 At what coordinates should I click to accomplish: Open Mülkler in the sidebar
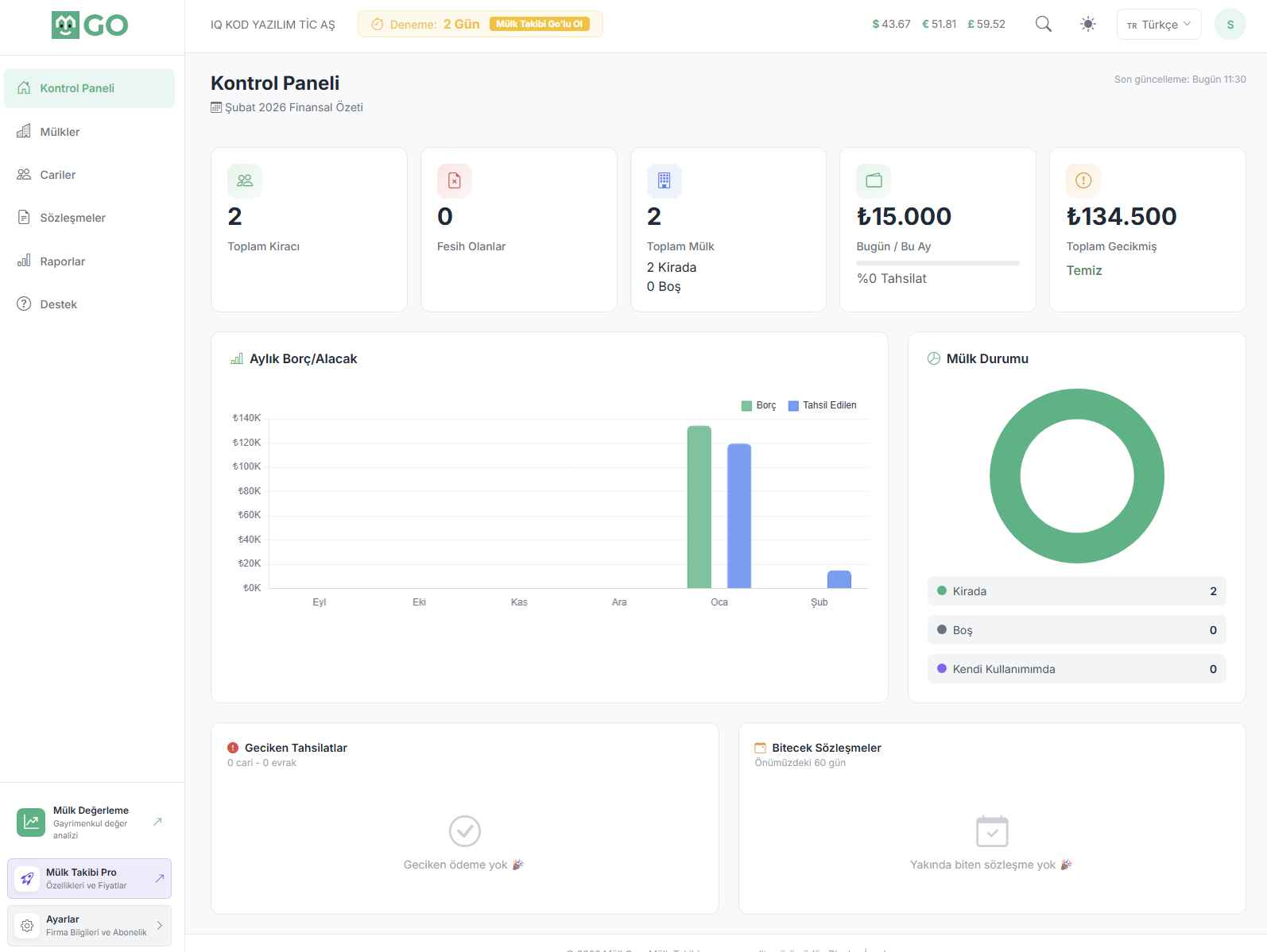[60, 132]
